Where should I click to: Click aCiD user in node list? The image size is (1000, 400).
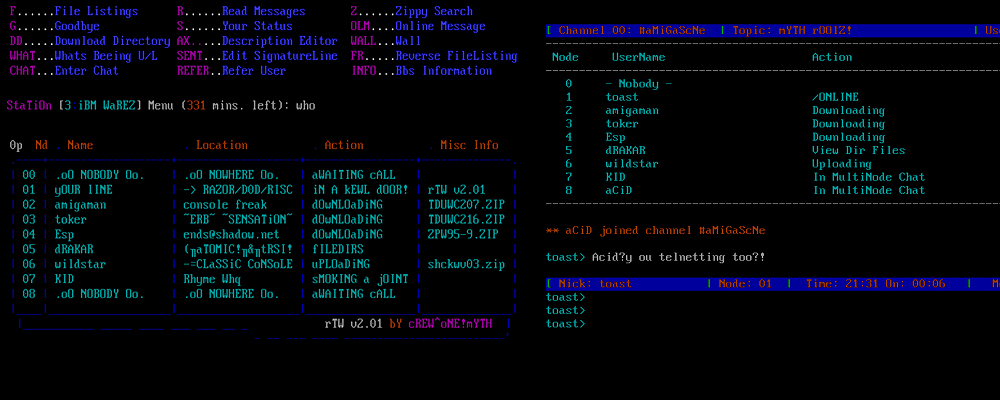[x=619, y=190]
